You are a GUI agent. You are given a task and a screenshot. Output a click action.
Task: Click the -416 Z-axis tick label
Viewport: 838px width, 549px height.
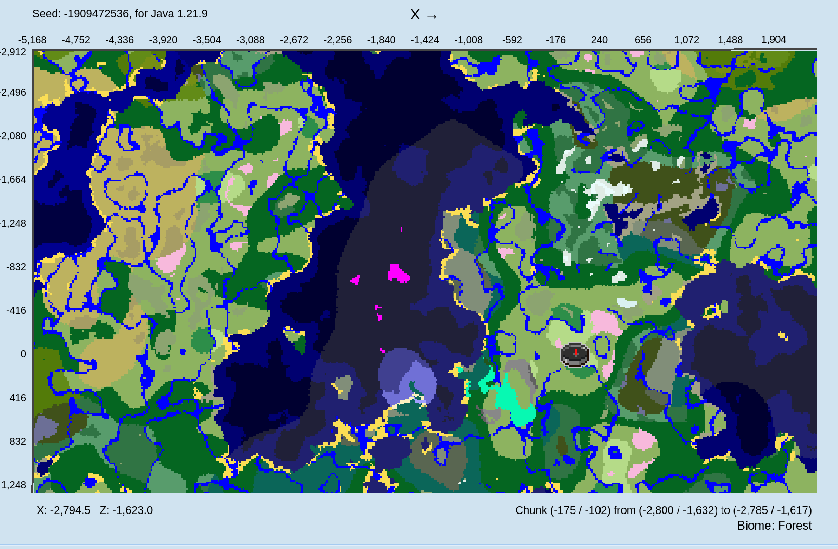16,310
